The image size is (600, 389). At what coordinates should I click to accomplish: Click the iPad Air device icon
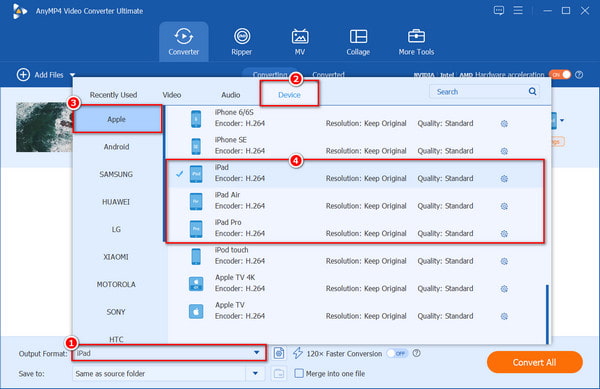point(196,202)
